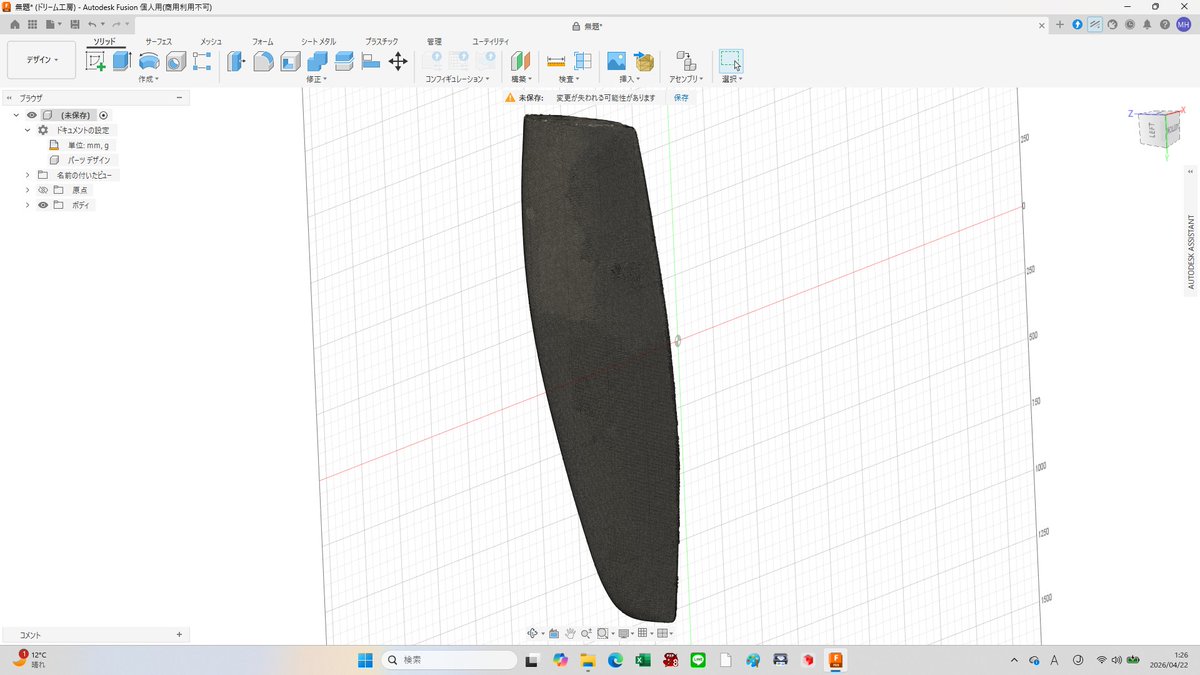The height and width of the screenshot is (675, 1200).
Task: Select the Fillet tool icon
Action: pyautogui.click(x=263, y=61)
